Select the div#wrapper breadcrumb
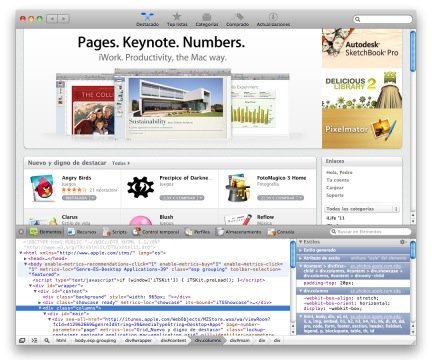This screenshot has width=432, height=360. pyautogui.click(x=138, y=340)
